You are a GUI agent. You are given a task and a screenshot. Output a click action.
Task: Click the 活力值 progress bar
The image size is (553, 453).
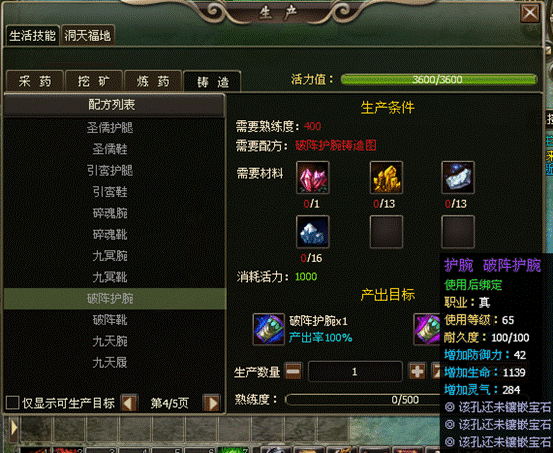439,79
